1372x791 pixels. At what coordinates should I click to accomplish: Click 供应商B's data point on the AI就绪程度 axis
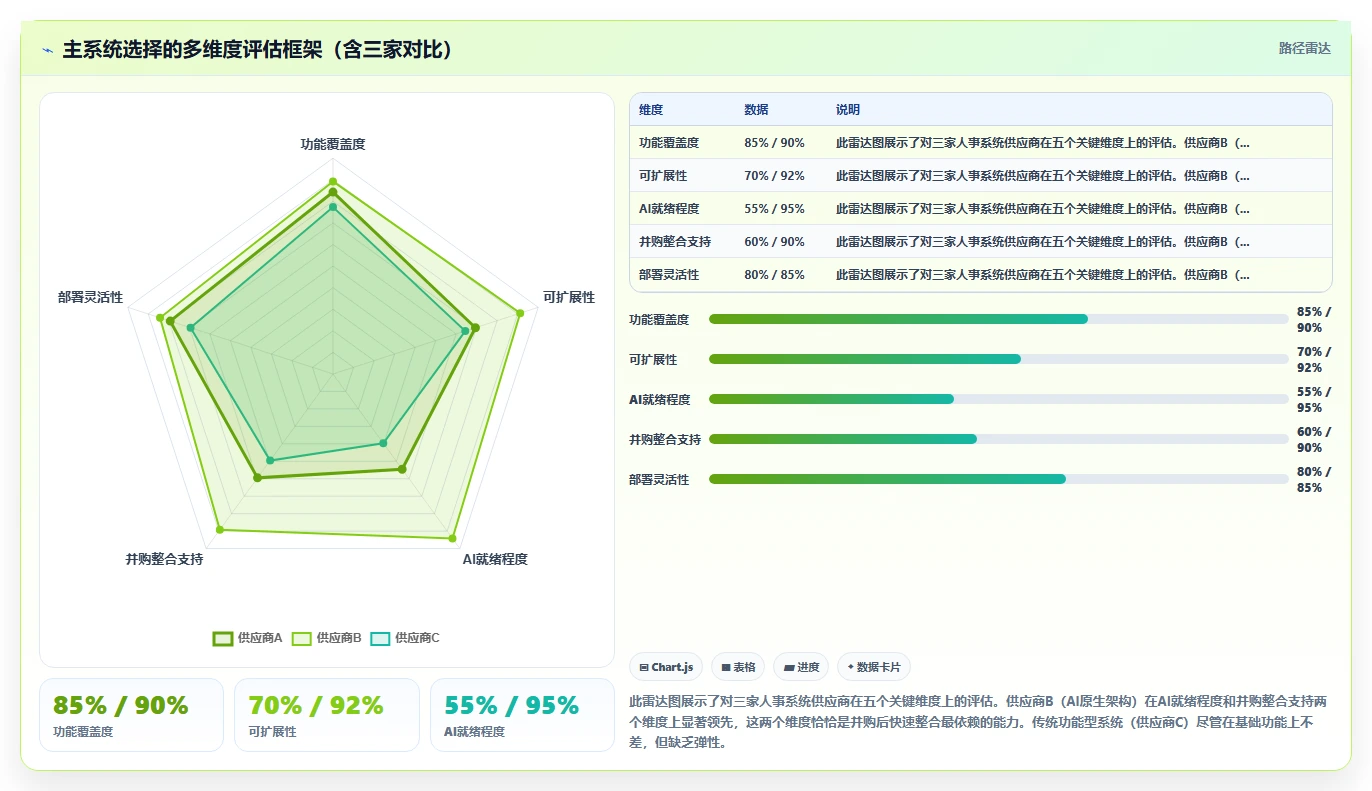click(455, 538)
